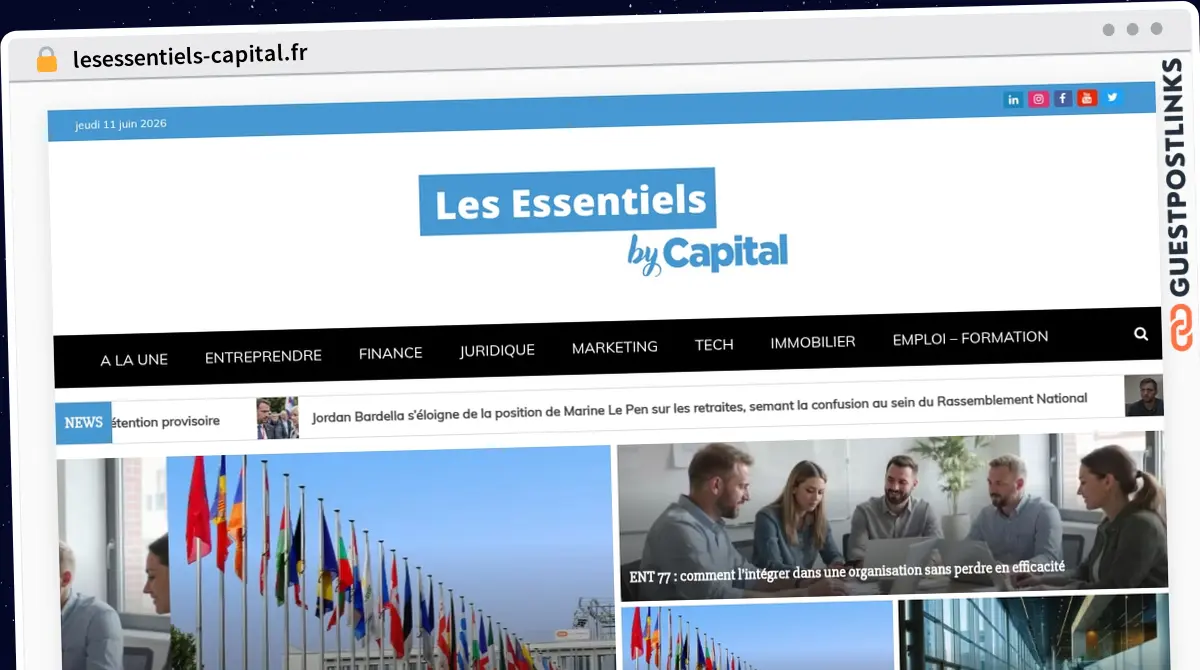Viewport: 1200px width, 670px height.
Task: Open the Jordan Bardella news ticker headline
Action: 699,406
